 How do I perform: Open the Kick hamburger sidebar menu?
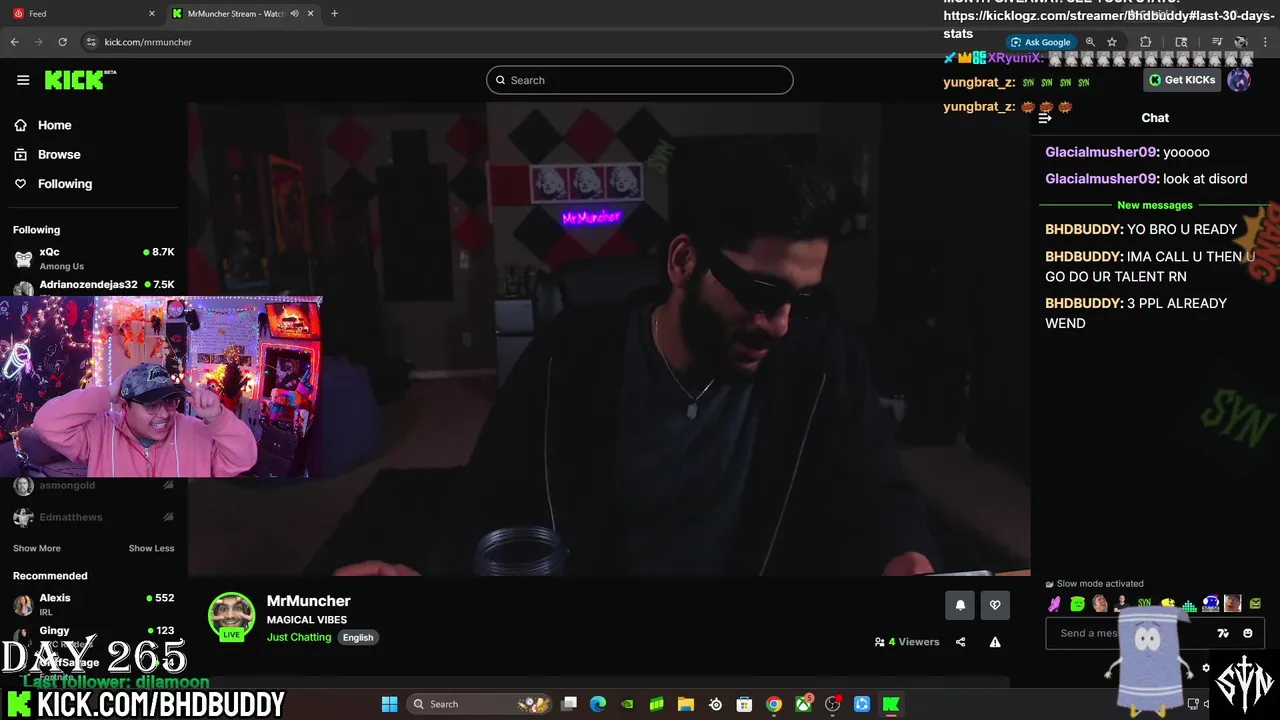(x=23, y=80)
